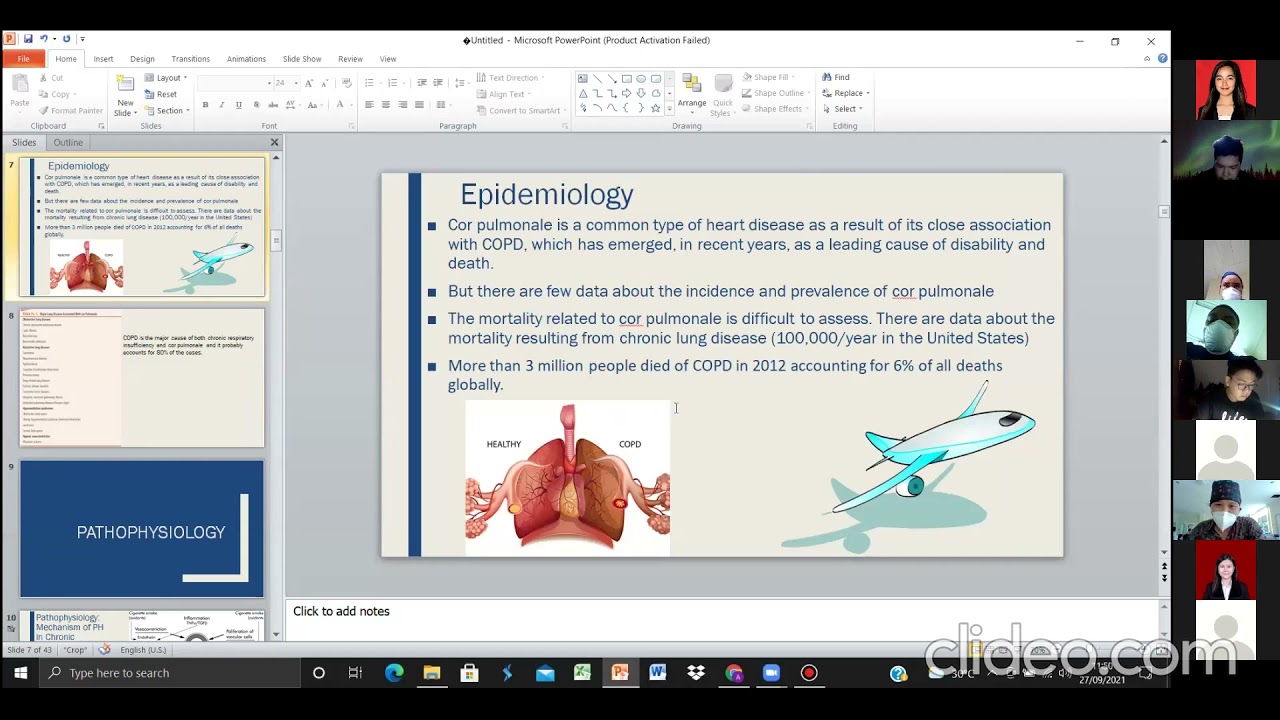Select the oval shape in gallery
This screenshot has height=720, width=1280.
click(x=641, y=79)
